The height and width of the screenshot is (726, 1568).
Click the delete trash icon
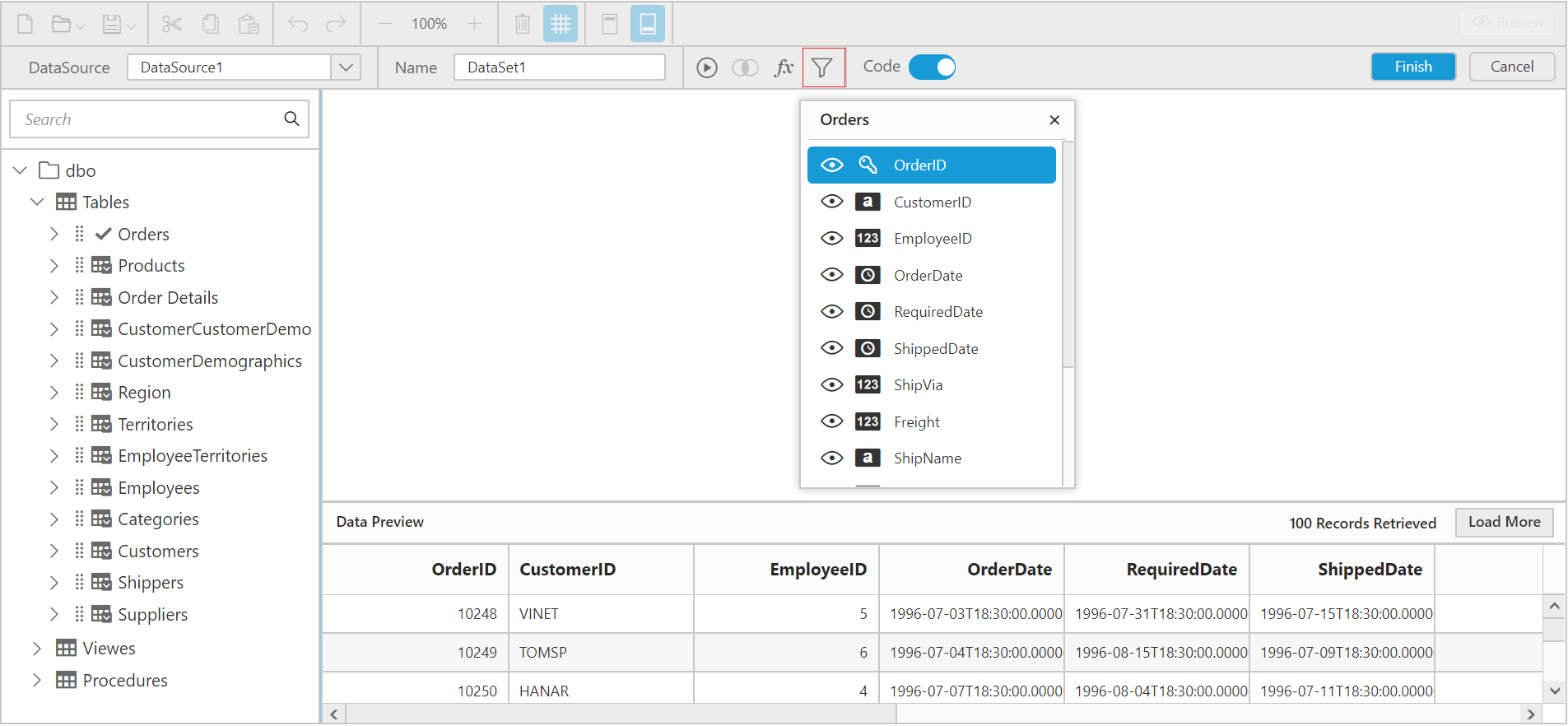coord(523,24)
